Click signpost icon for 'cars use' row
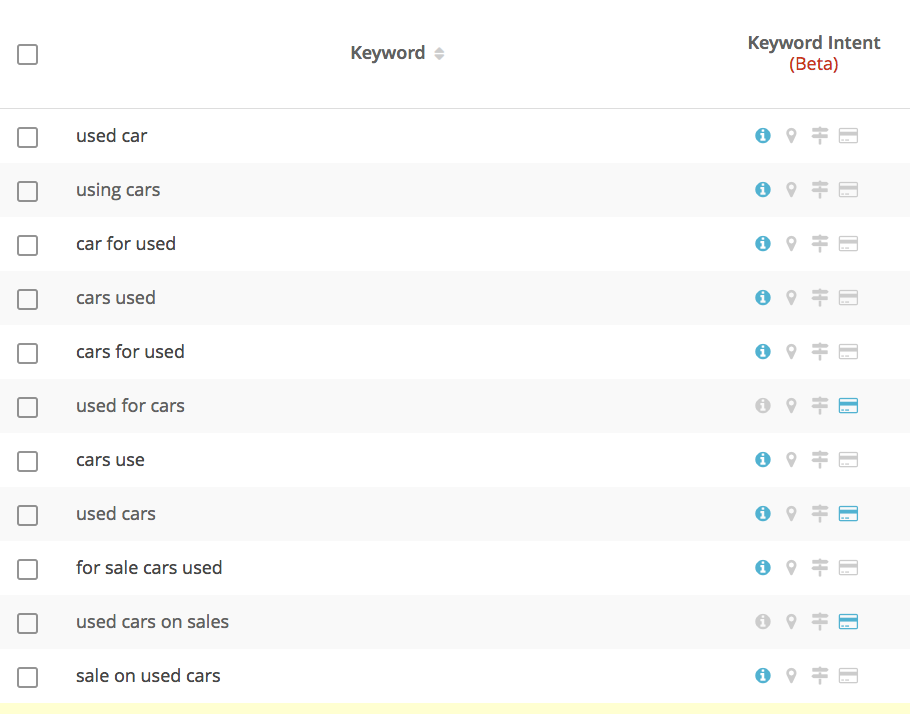This screenshot has height=714, width=910. click(x=819, y=460)
